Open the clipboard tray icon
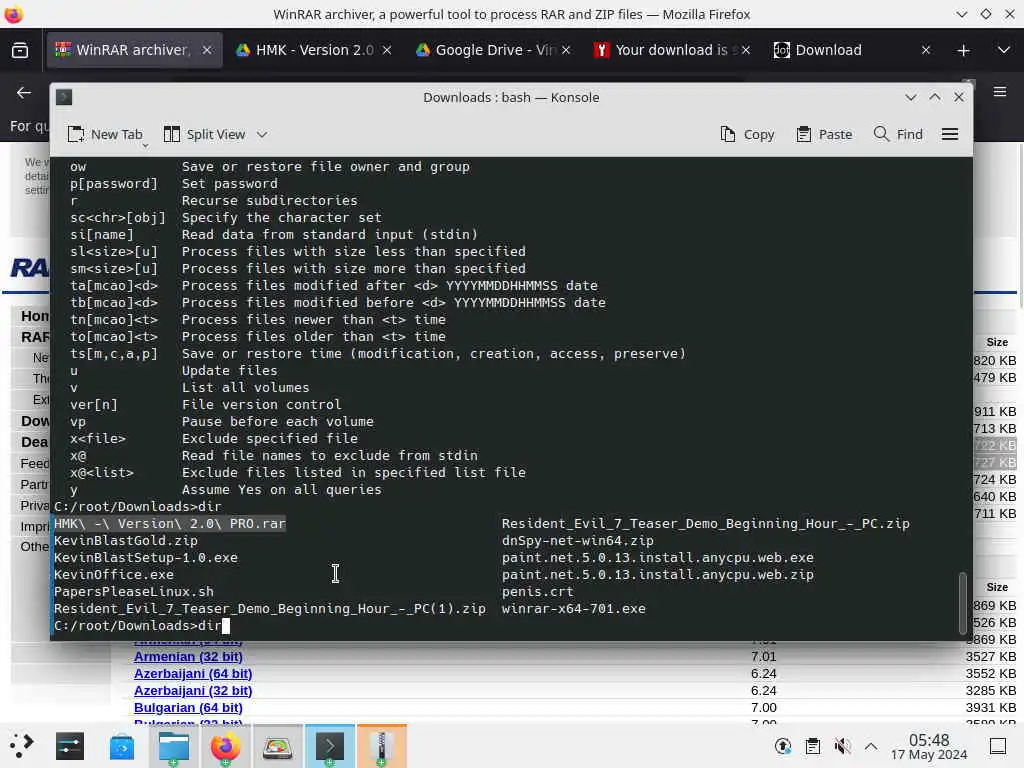 [812, 746]
